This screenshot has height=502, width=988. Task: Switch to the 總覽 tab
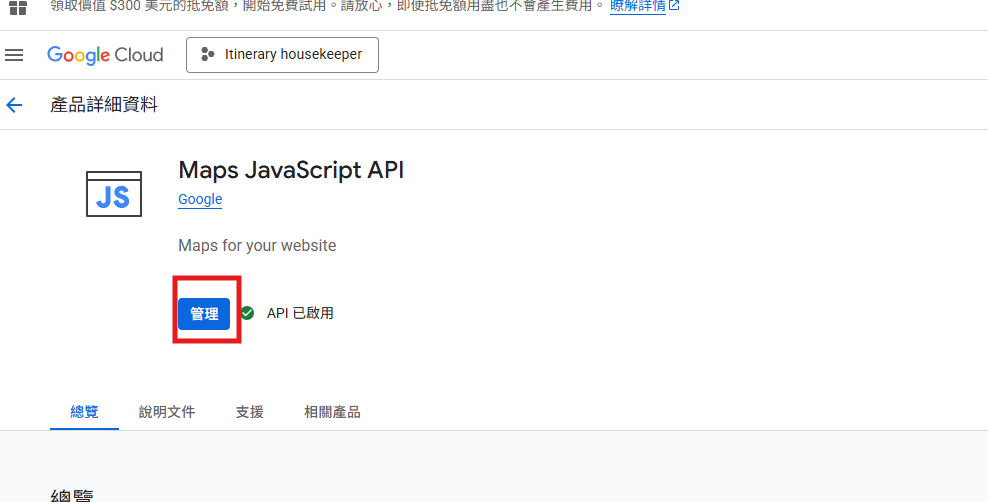[84, 413]
